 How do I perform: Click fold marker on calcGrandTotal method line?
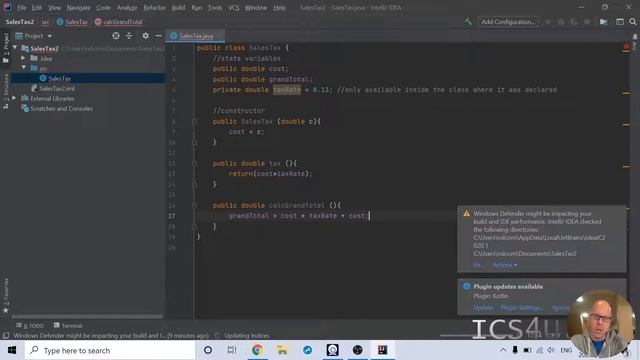point(195,205)
